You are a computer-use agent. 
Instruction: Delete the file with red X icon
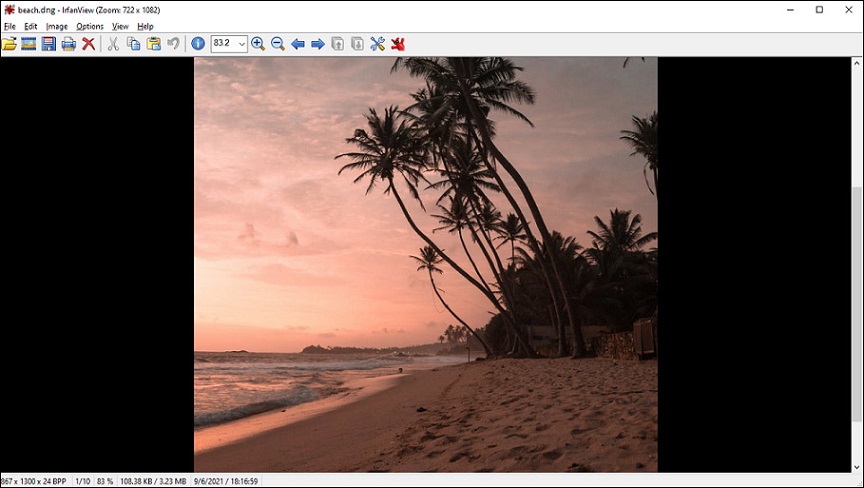click(89, 44)
